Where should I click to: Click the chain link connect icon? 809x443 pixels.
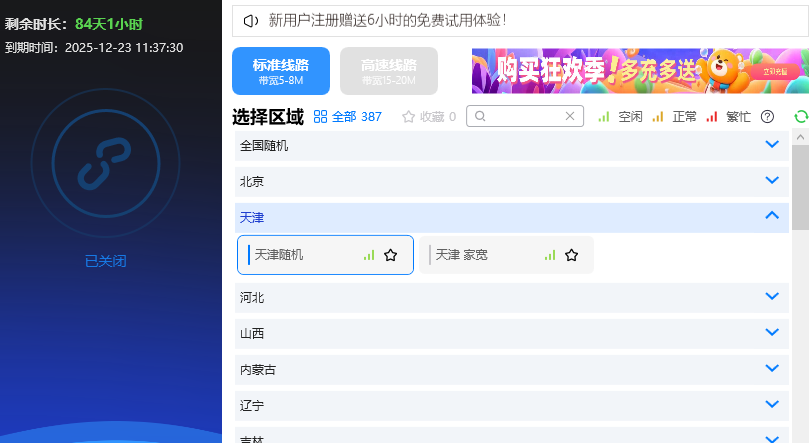coord(105,165)
